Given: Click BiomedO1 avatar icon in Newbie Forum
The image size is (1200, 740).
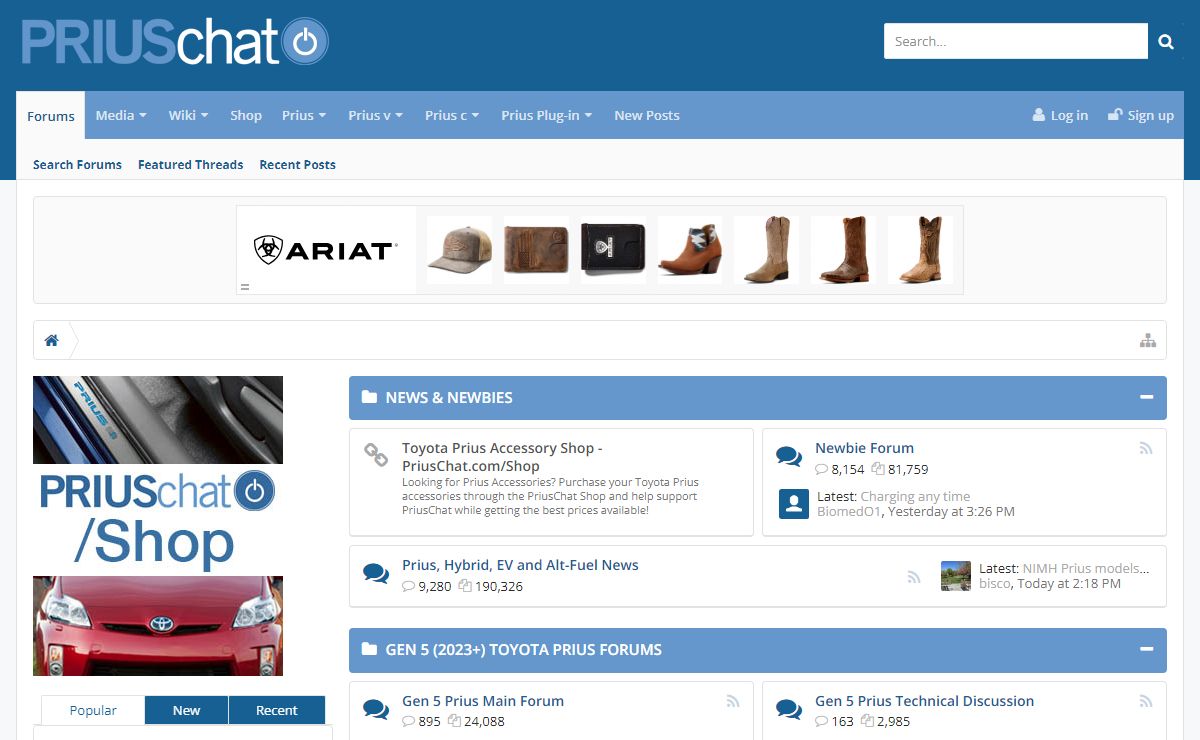Looking at the screenshot, I should 794,504.
